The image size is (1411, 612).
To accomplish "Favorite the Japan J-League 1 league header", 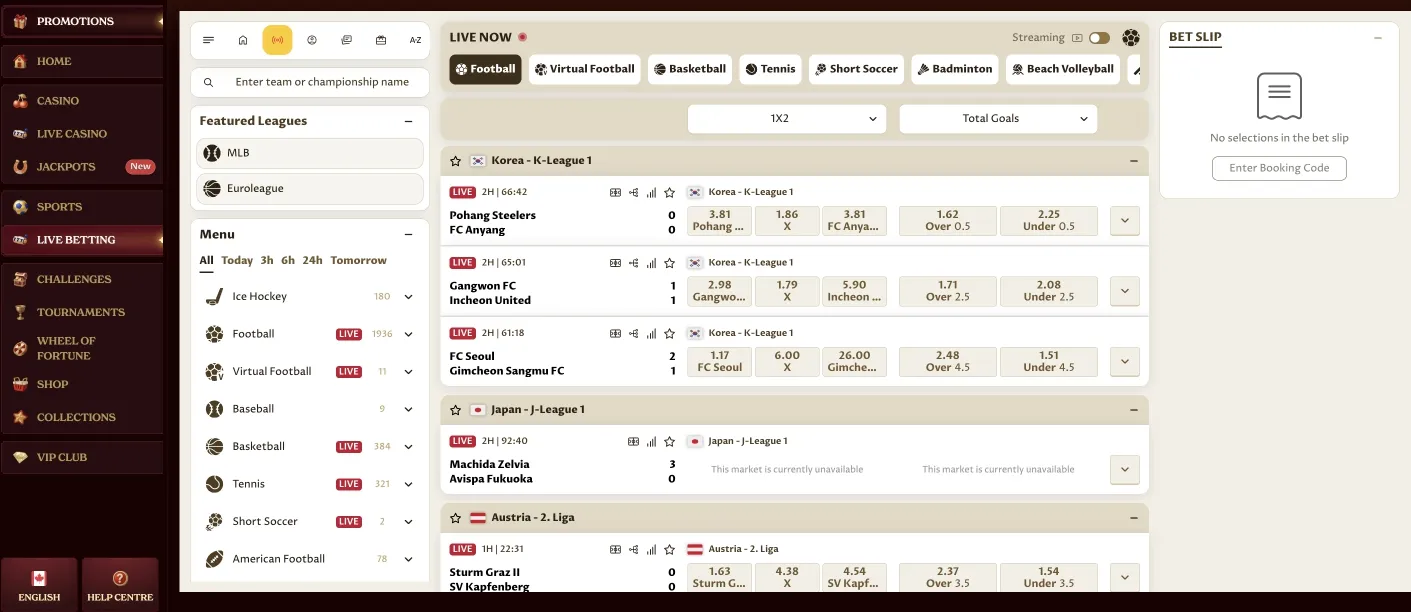I will pos(456,410).
